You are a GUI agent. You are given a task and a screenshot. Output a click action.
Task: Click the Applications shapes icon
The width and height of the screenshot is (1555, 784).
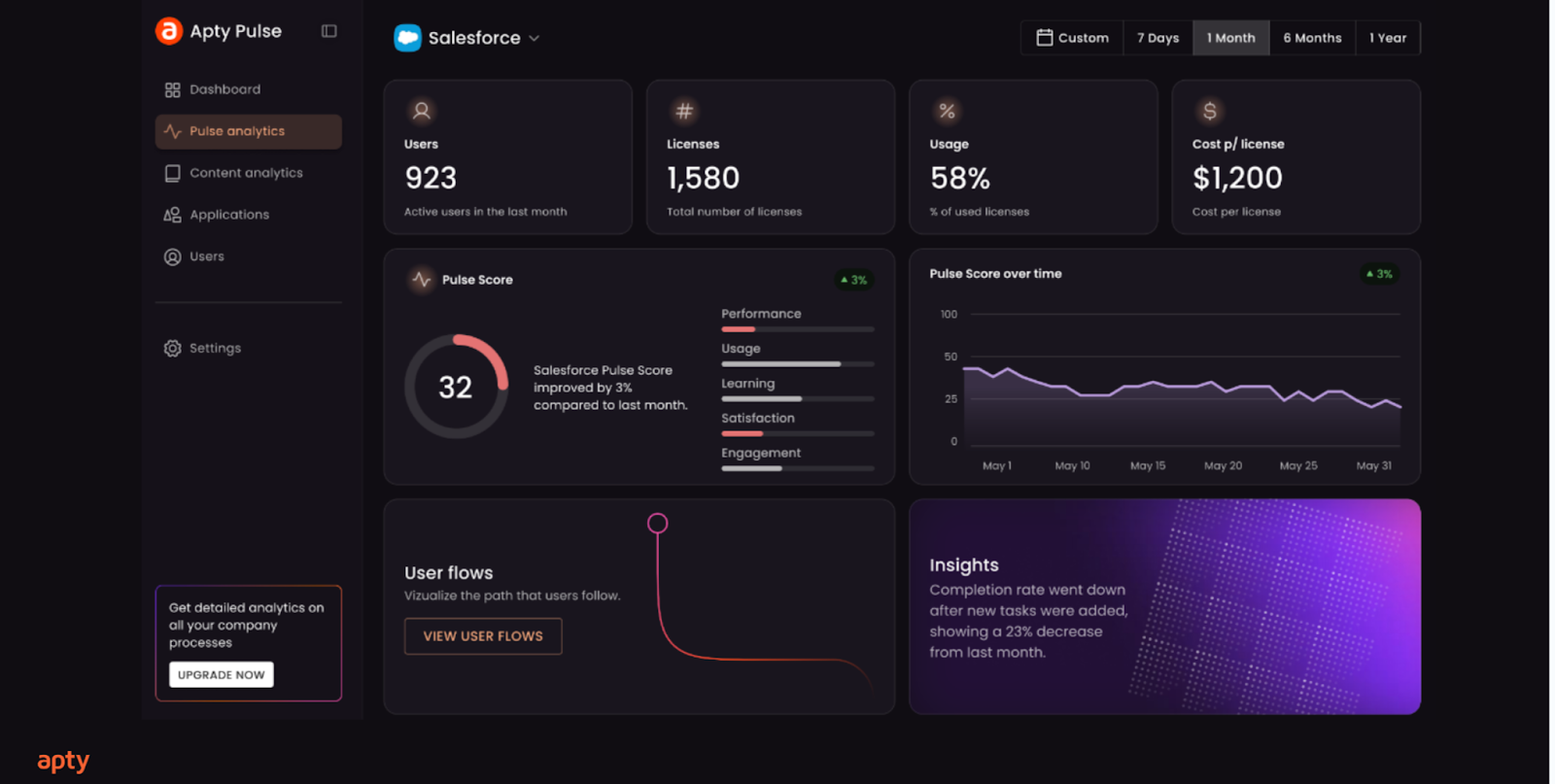(x=173, y=215)
